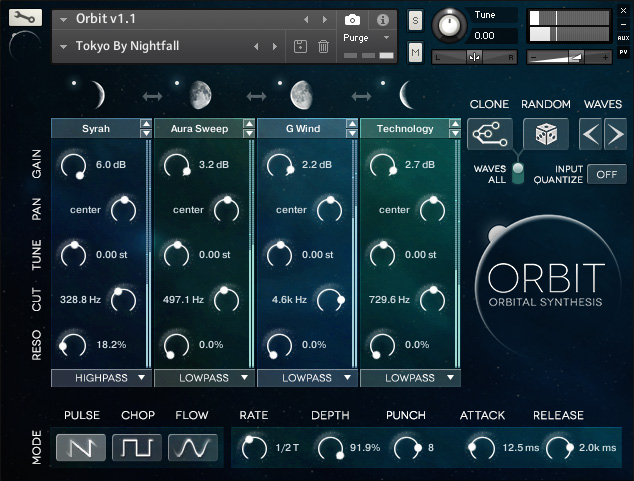Click the moon above G Wind
634x481 pixels.
click(x=302, y=95)
